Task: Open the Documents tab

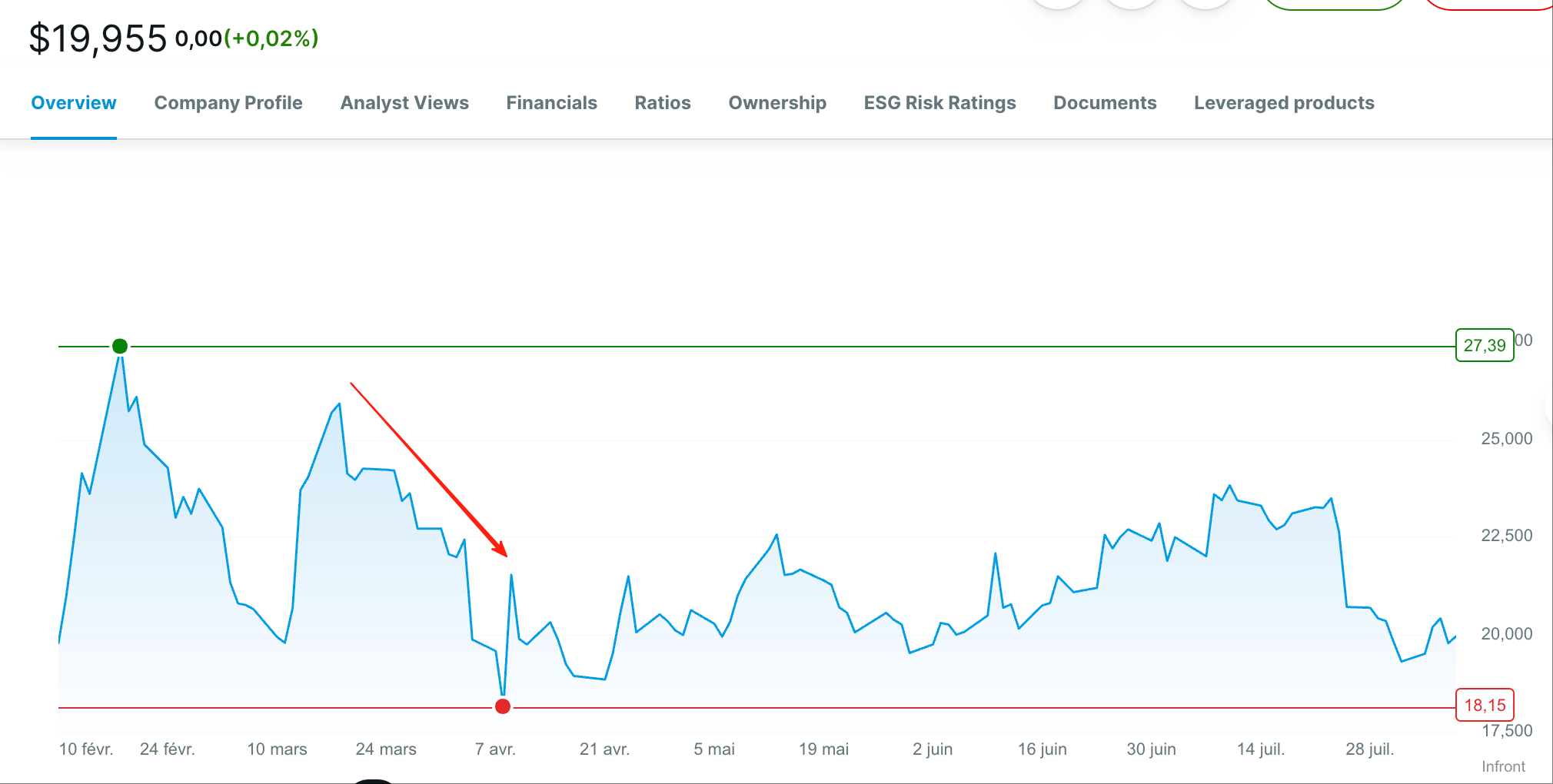Action: tap(1105, 103)
